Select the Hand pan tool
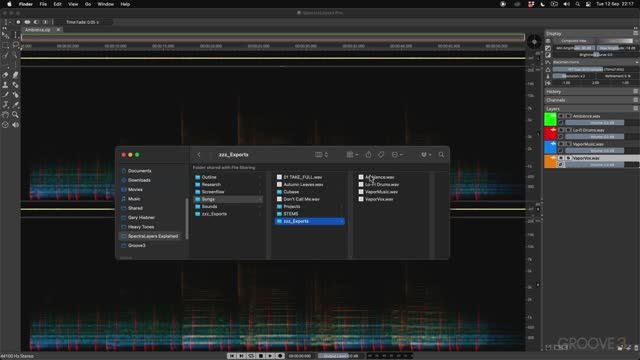Screen dimensions: 640x360 (x=5, y=115)
